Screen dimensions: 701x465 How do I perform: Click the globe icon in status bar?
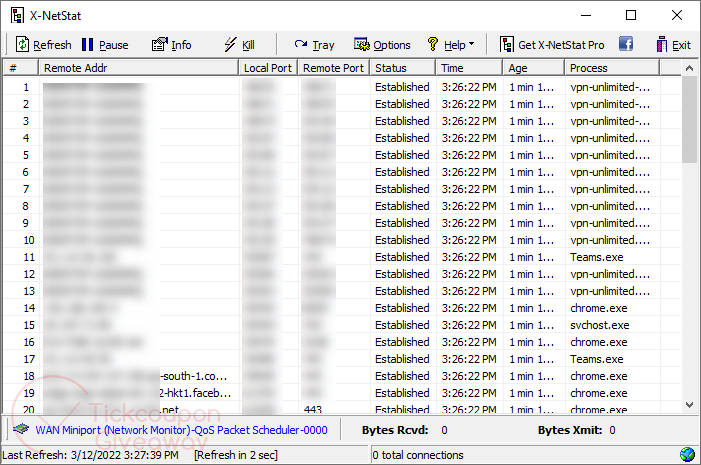(687, 455)
